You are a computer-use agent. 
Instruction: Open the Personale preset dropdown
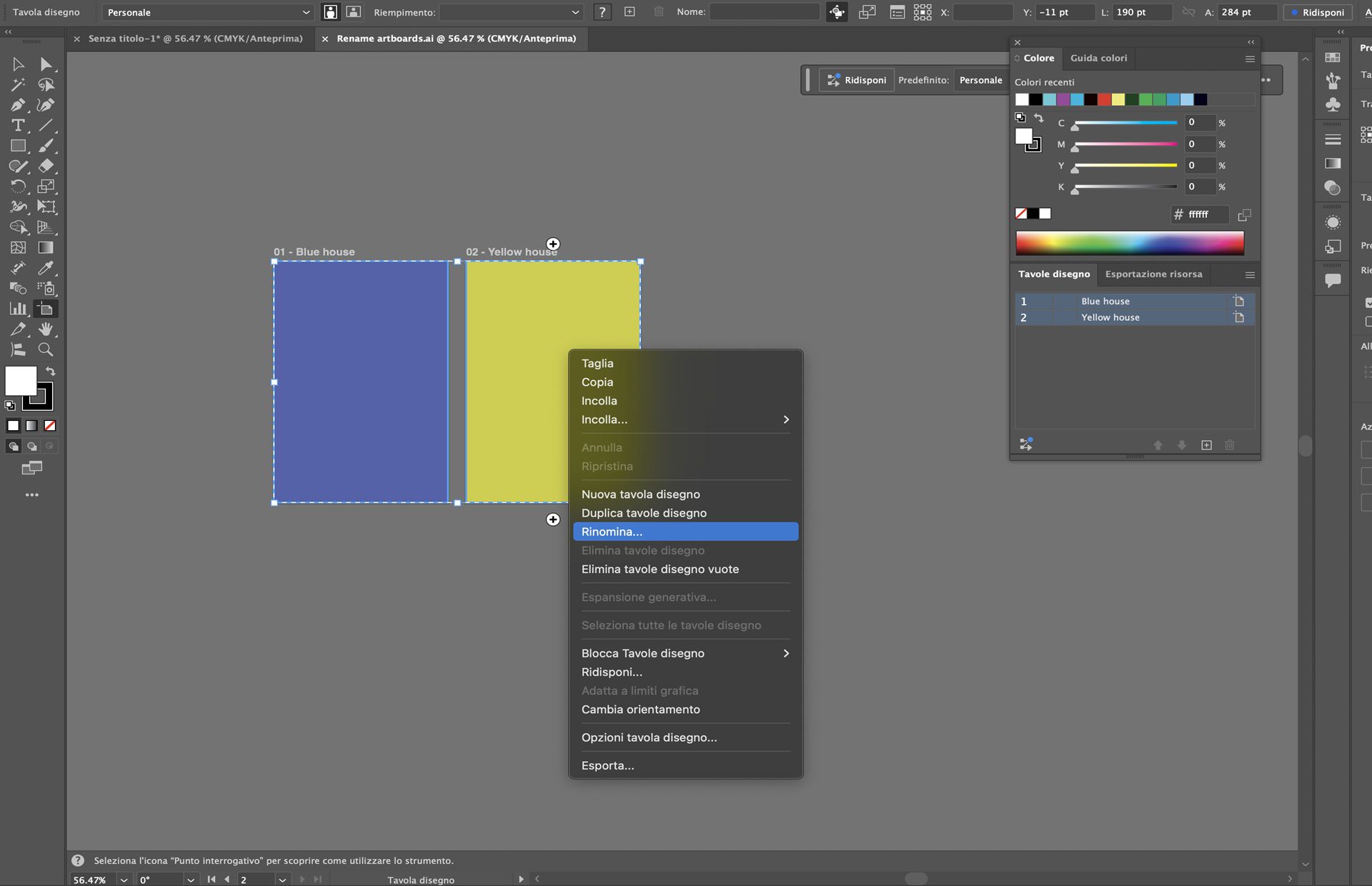click(x=207, y=12)
